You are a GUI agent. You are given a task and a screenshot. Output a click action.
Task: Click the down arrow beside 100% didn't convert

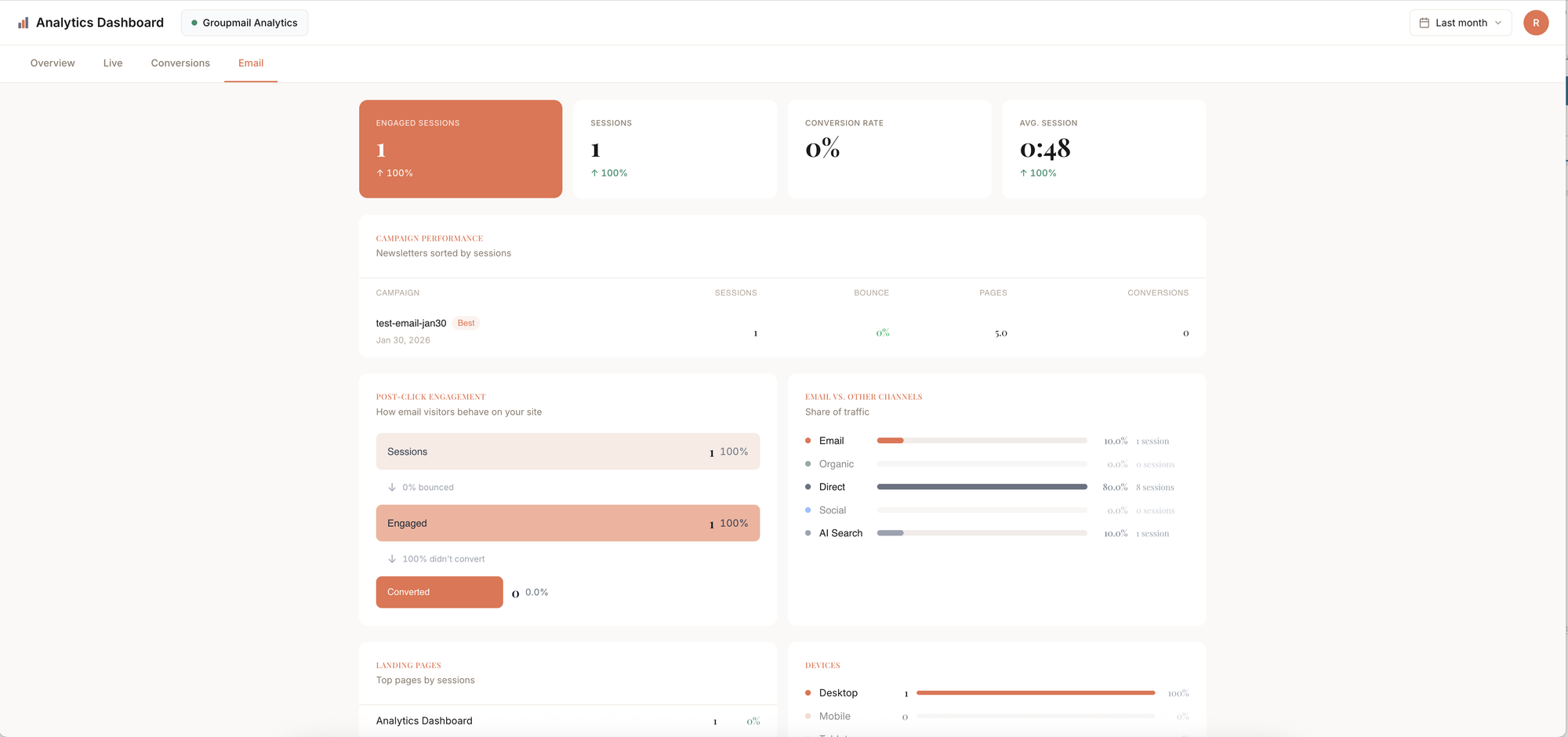(392, 558)
